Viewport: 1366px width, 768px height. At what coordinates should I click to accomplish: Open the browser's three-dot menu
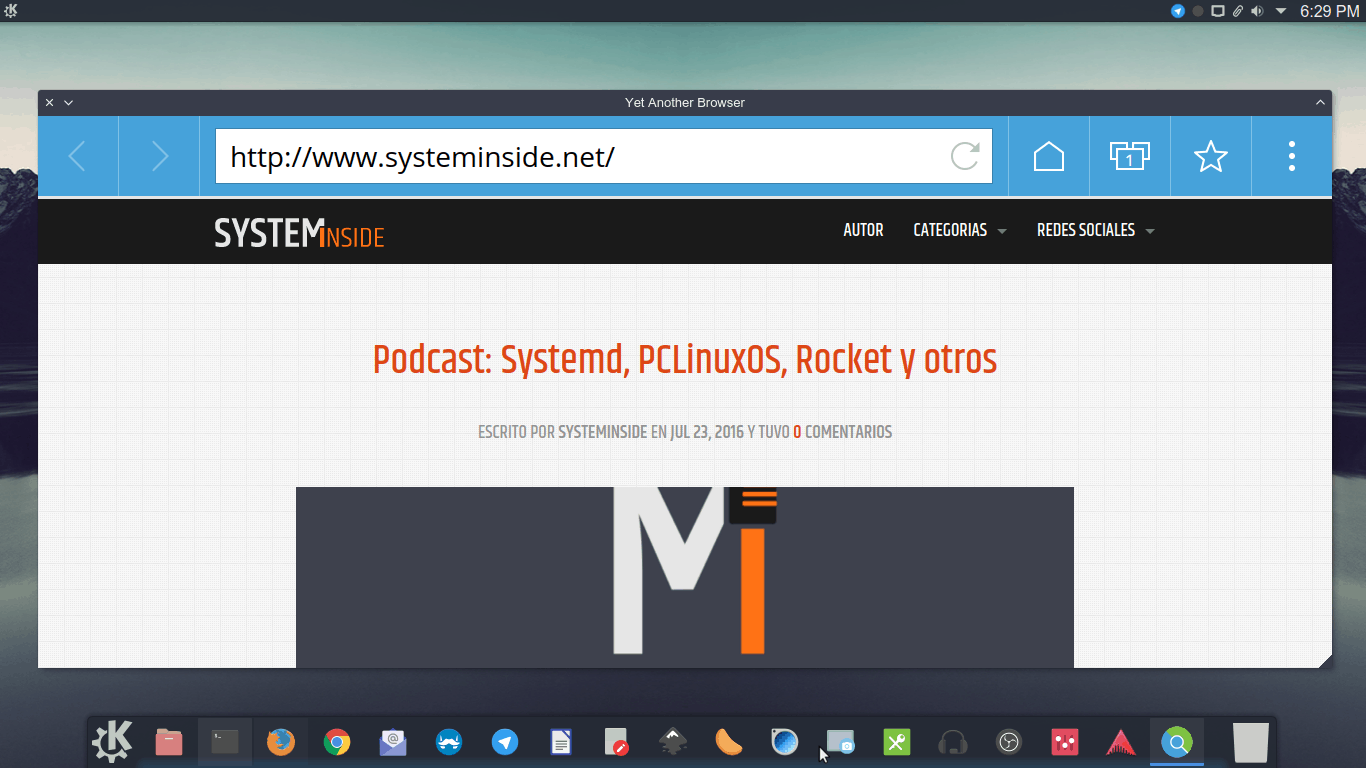pos(1291,156)
